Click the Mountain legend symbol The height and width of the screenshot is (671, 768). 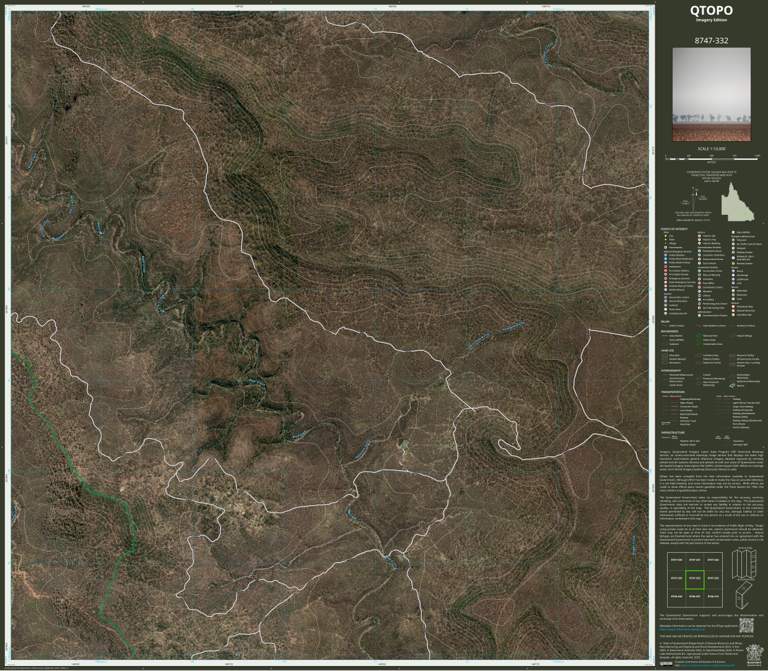click(733, 295)
